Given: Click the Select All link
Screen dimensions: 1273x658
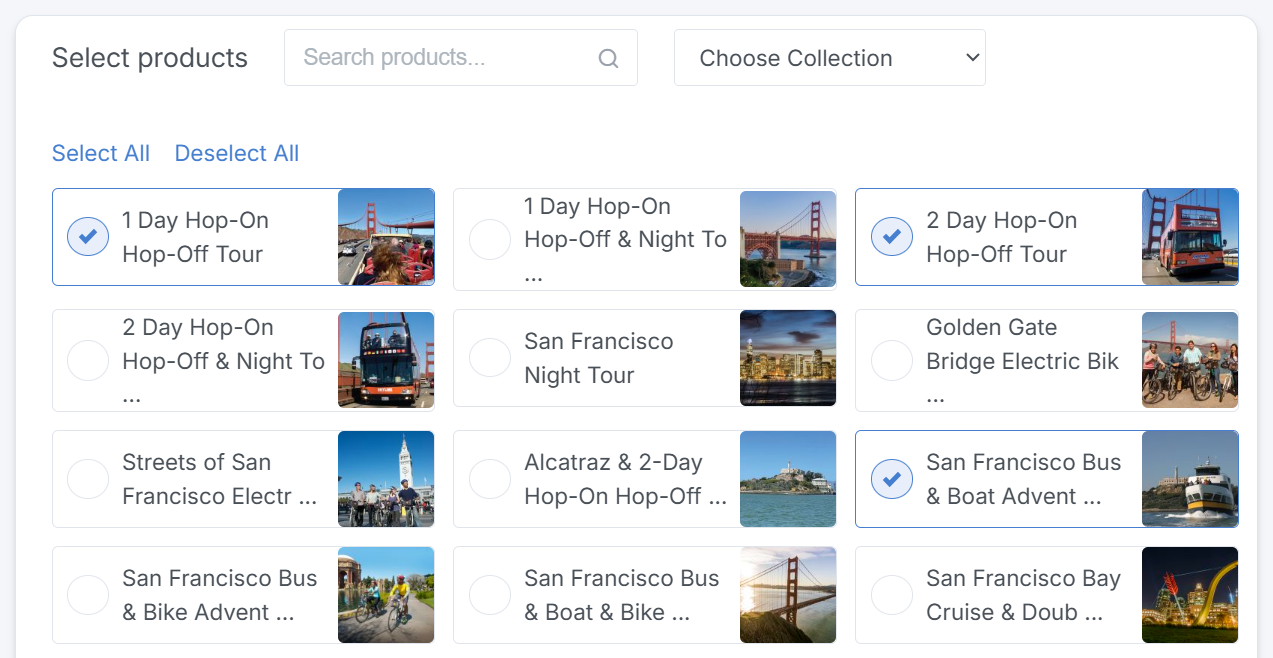Looking at the screenshot, I should [x=101, y=153].
